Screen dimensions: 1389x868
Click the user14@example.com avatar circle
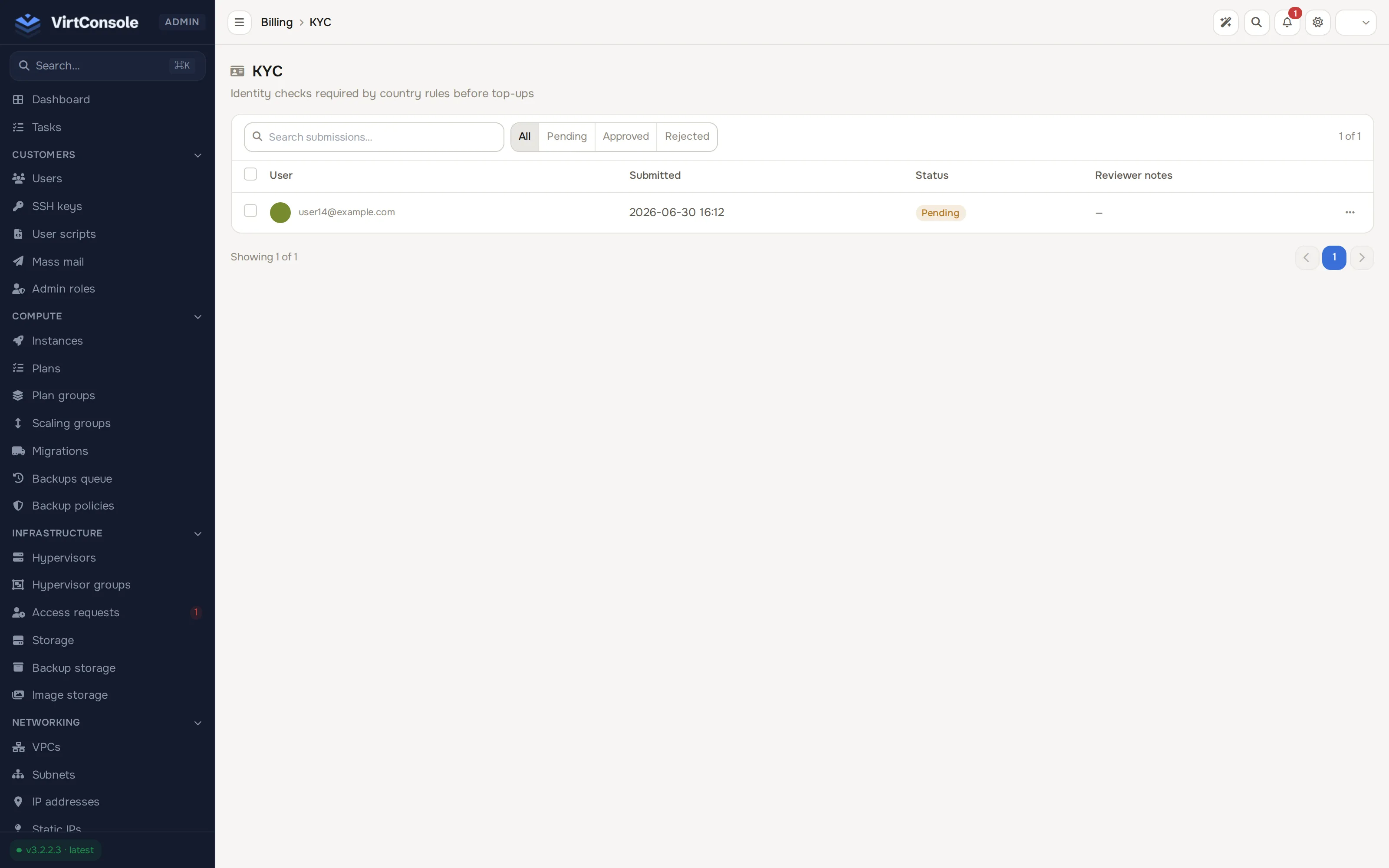tap(280, 212)
